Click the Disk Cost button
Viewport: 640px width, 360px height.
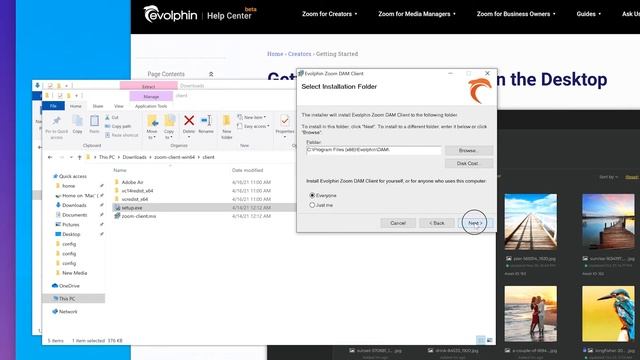(x=469, y=163)
